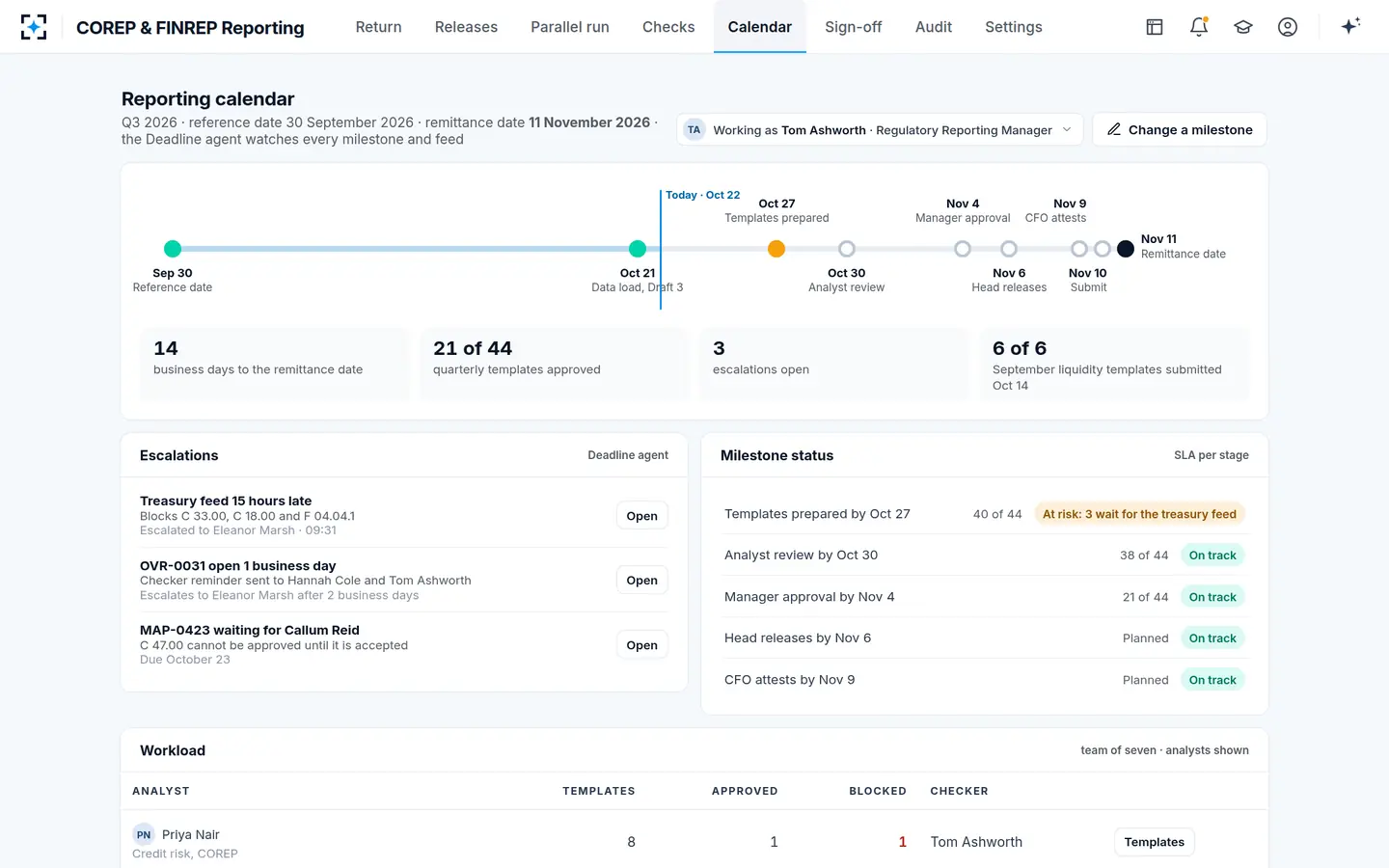Open the user account profile icon
Viewport: 1389px width, 868px height.
pyautogui.click(x=1288, y=27)
